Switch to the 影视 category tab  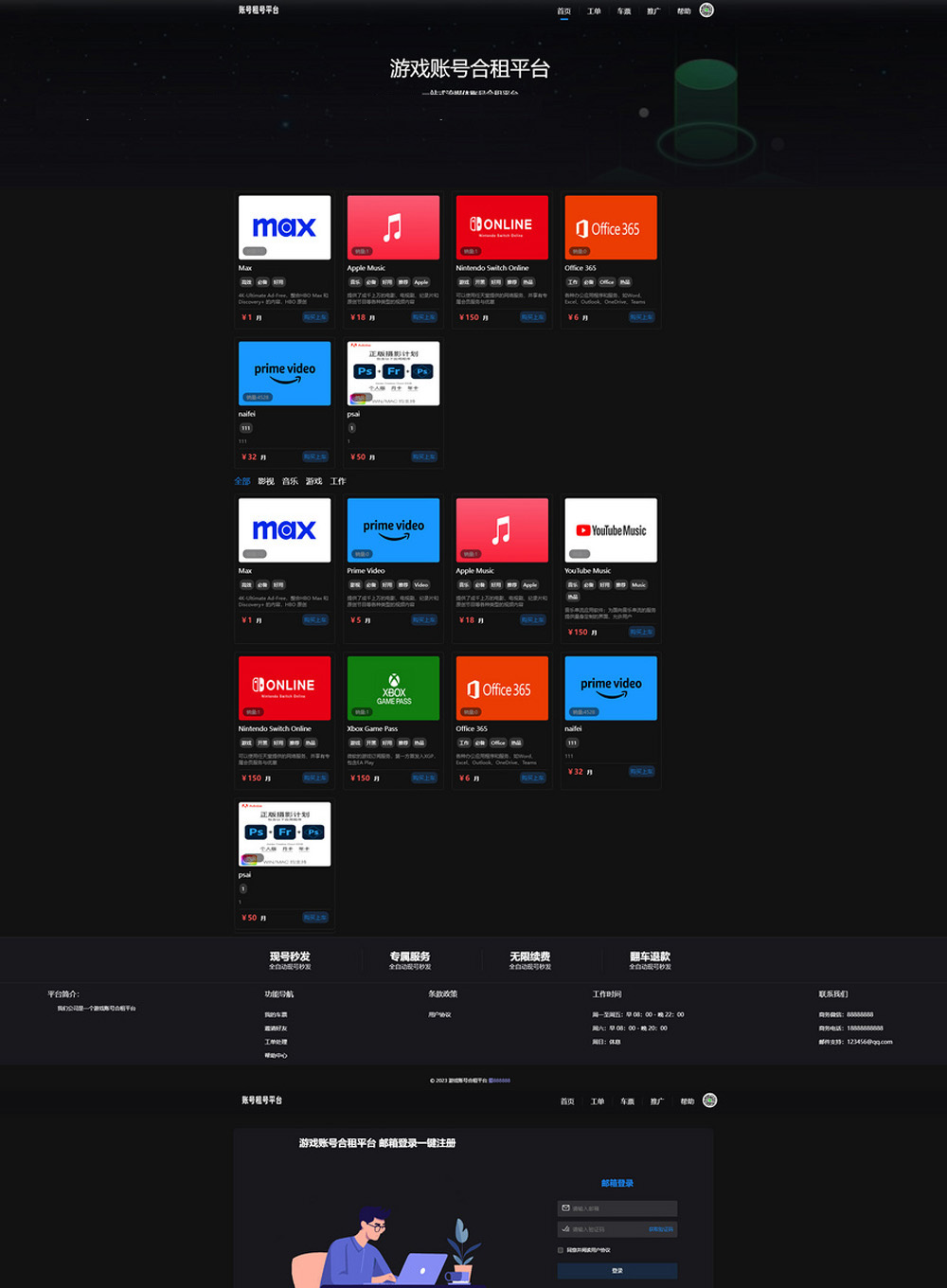[x=266, y=481]
